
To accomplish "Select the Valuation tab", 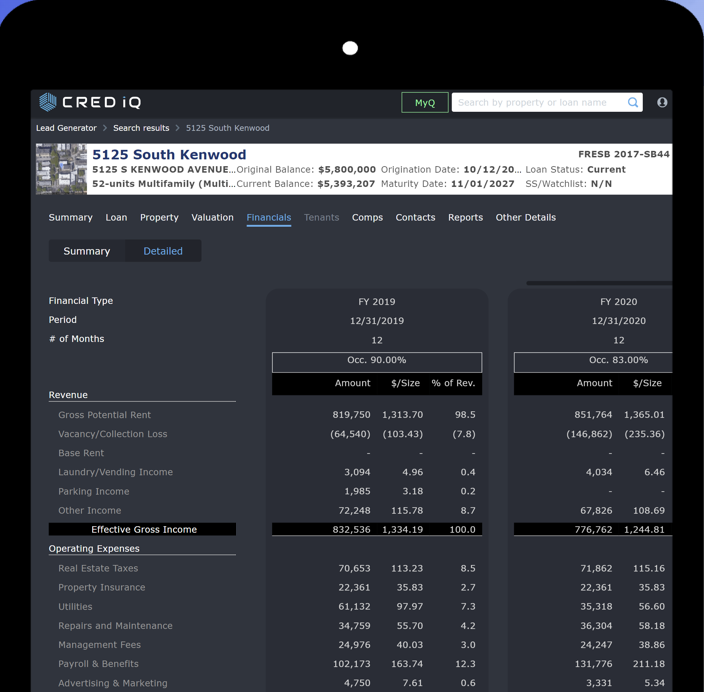I will point(212,217).
